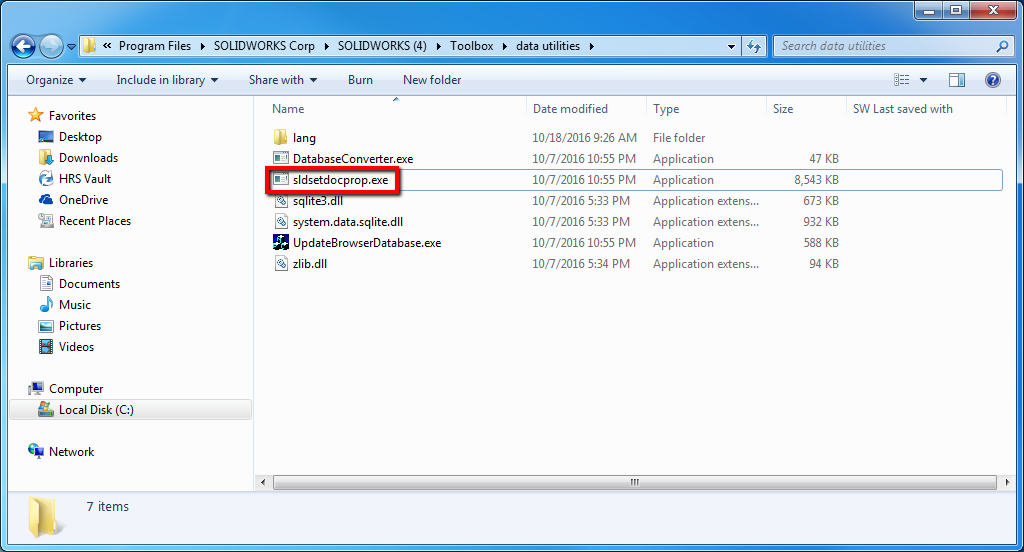
Task: Select SOLIDWORKS Corp in the address path
Action: click(264, 46)
